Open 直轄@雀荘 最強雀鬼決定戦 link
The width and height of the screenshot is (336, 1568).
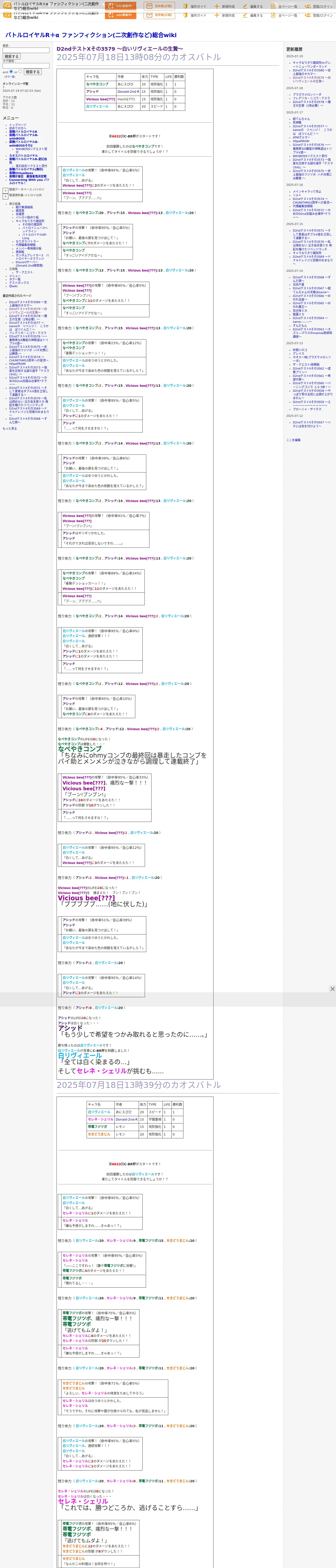pyautogui.click(x=27, y=176)
